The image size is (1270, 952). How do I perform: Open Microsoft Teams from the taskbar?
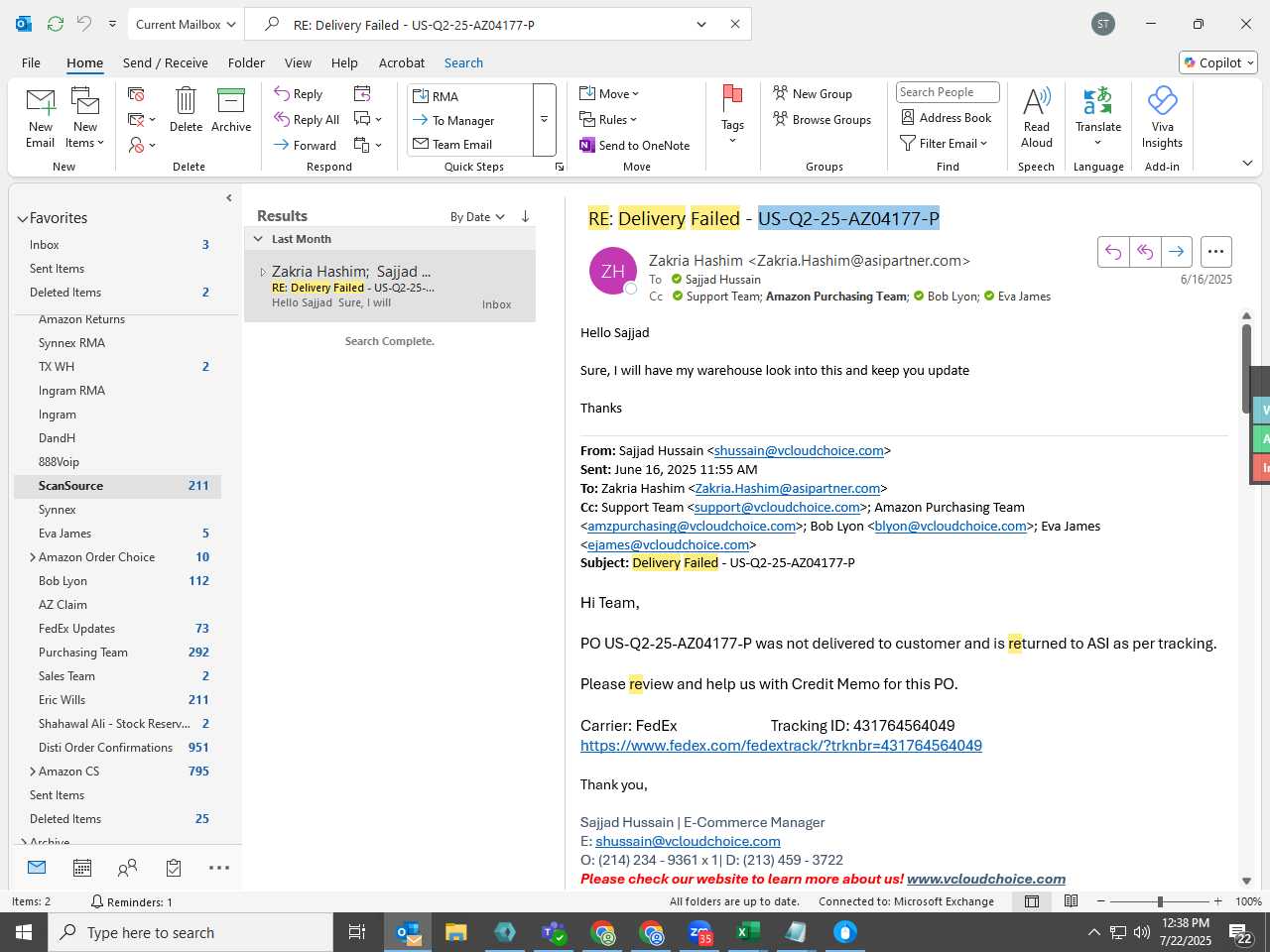553,932
